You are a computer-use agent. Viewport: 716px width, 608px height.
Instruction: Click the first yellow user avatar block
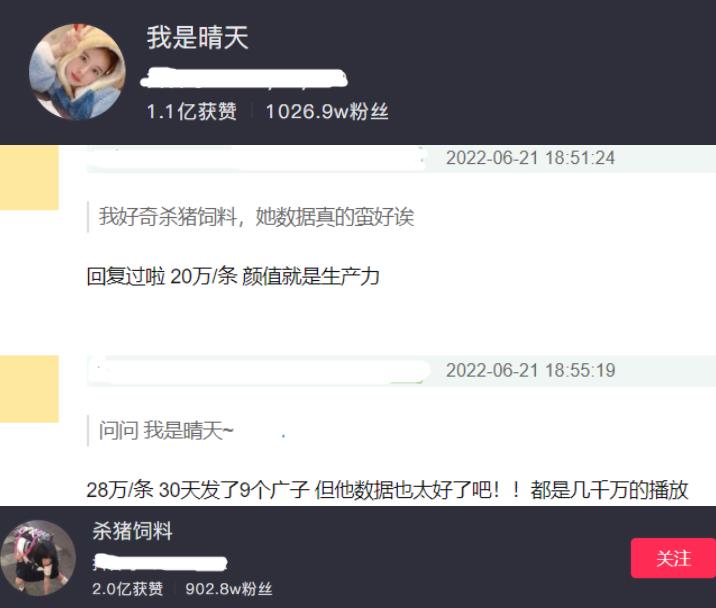[29, 177]
